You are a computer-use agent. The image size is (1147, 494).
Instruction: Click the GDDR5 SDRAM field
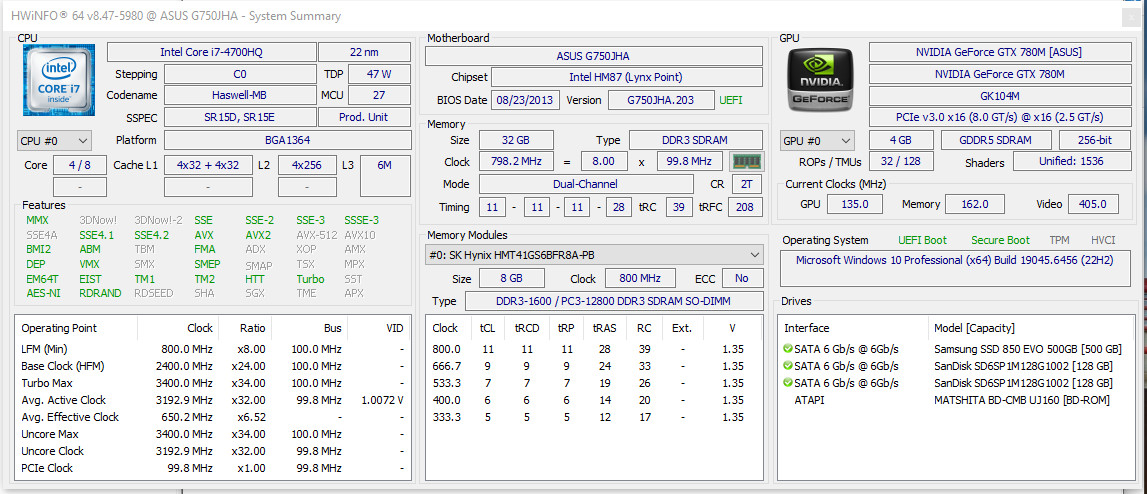[x=996, y=140]
